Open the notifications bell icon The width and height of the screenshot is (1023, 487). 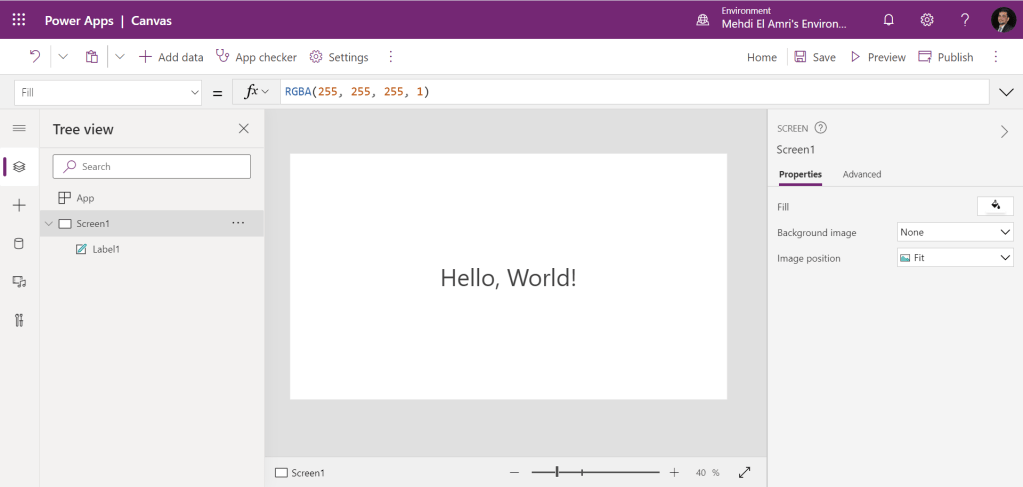tap(888, 20)
